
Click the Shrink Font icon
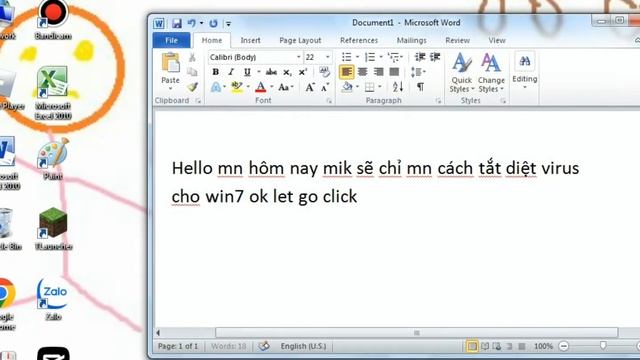[325, 87]
